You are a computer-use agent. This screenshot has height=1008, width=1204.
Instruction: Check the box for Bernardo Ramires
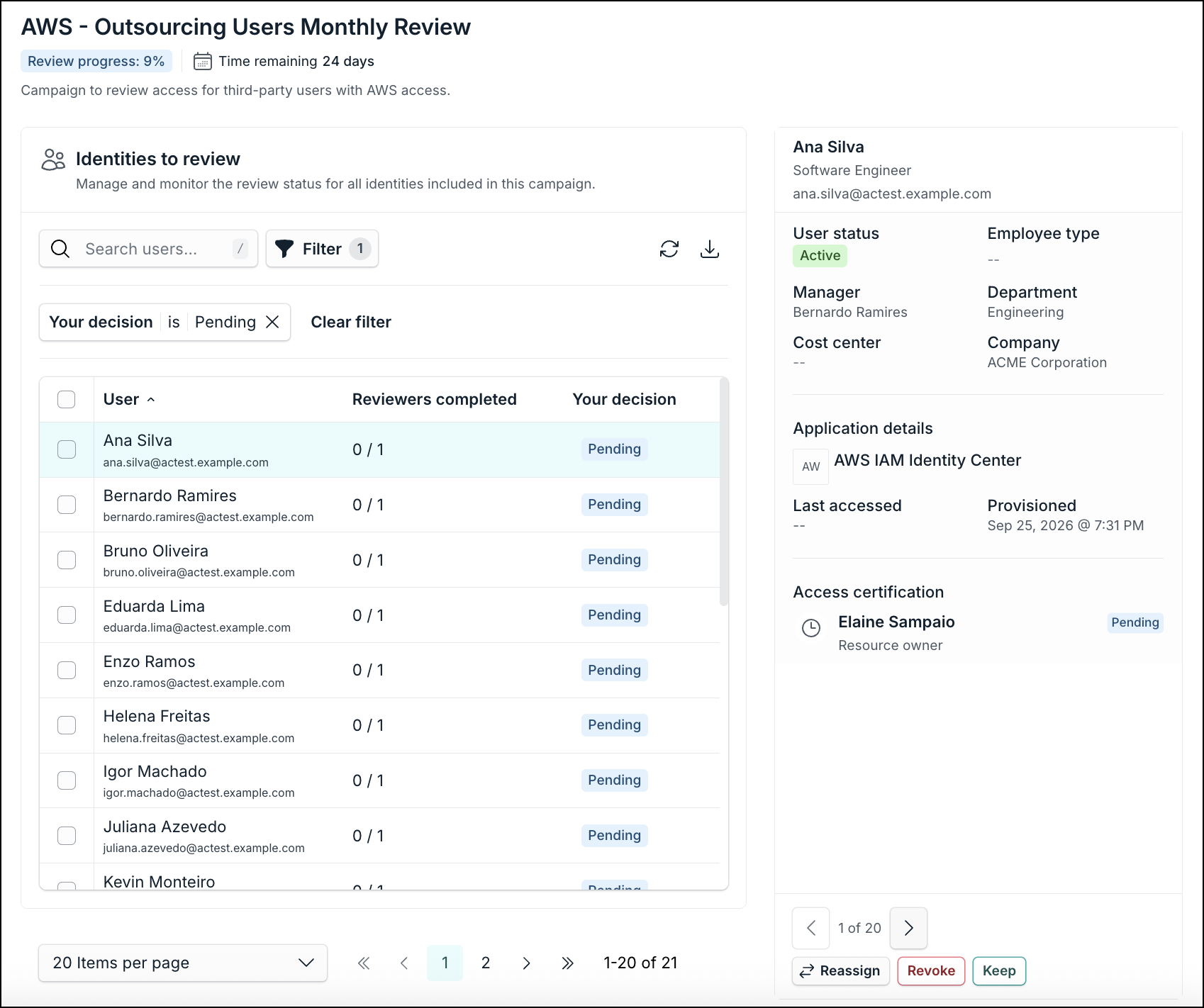tap(67, 505)
